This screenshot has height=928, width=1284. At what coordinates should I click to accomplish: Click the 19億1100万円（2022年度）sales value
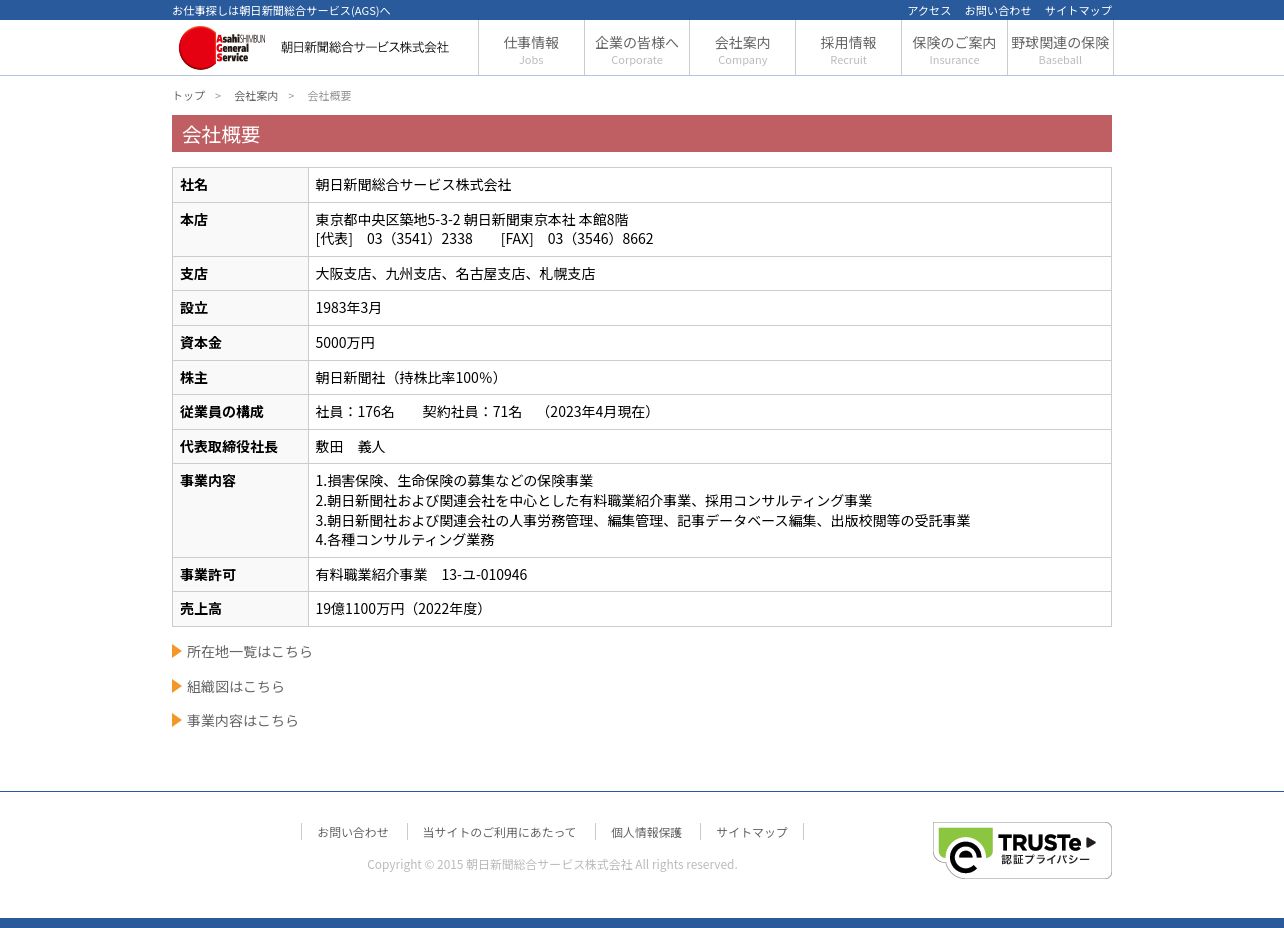[x=403, y=609]
